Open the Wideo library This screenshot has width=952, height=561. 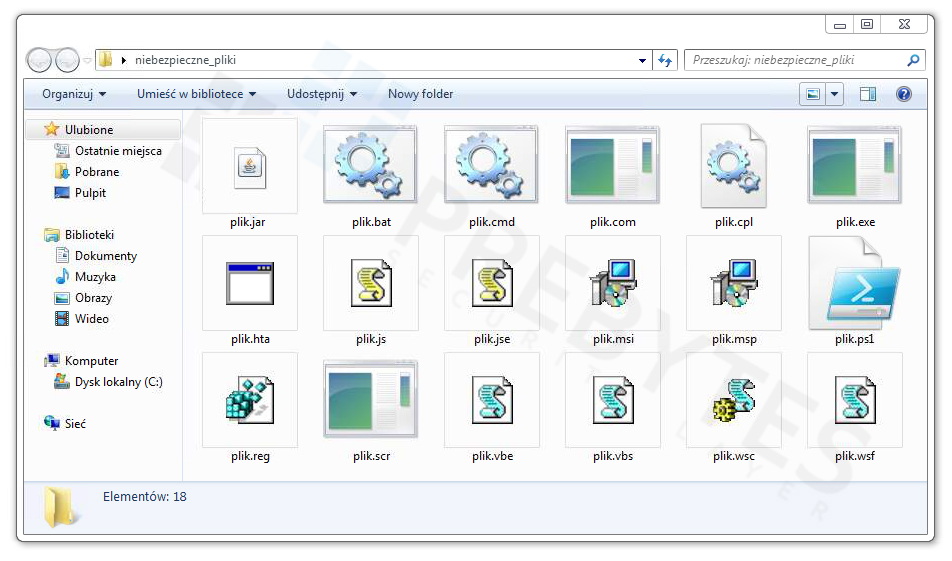(x=91, y=319)
